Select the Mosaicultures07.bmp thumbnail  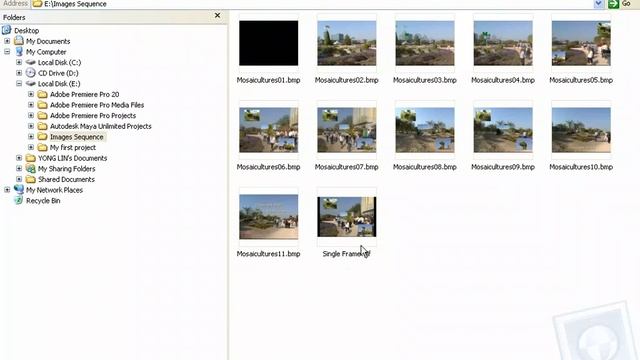[347, 130]
